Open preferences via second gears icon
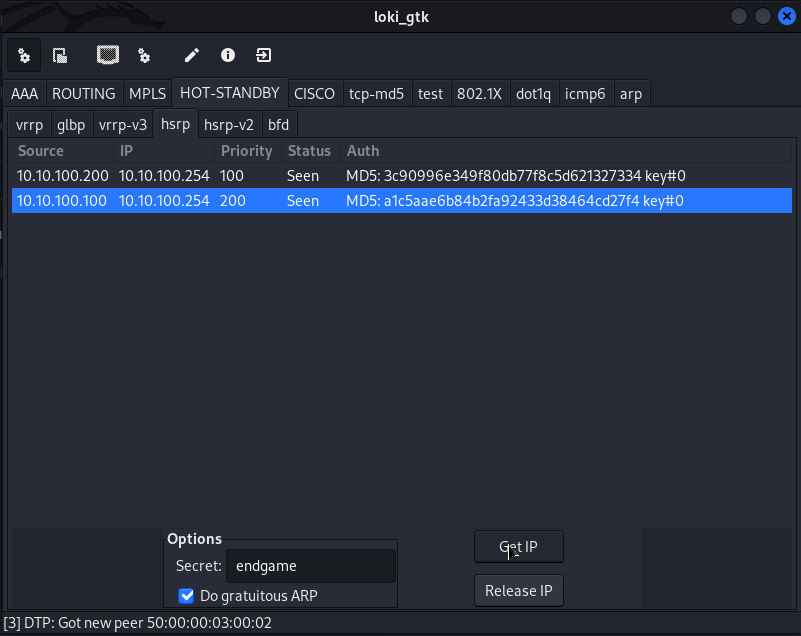801x636 pixels. coord(144,55)
